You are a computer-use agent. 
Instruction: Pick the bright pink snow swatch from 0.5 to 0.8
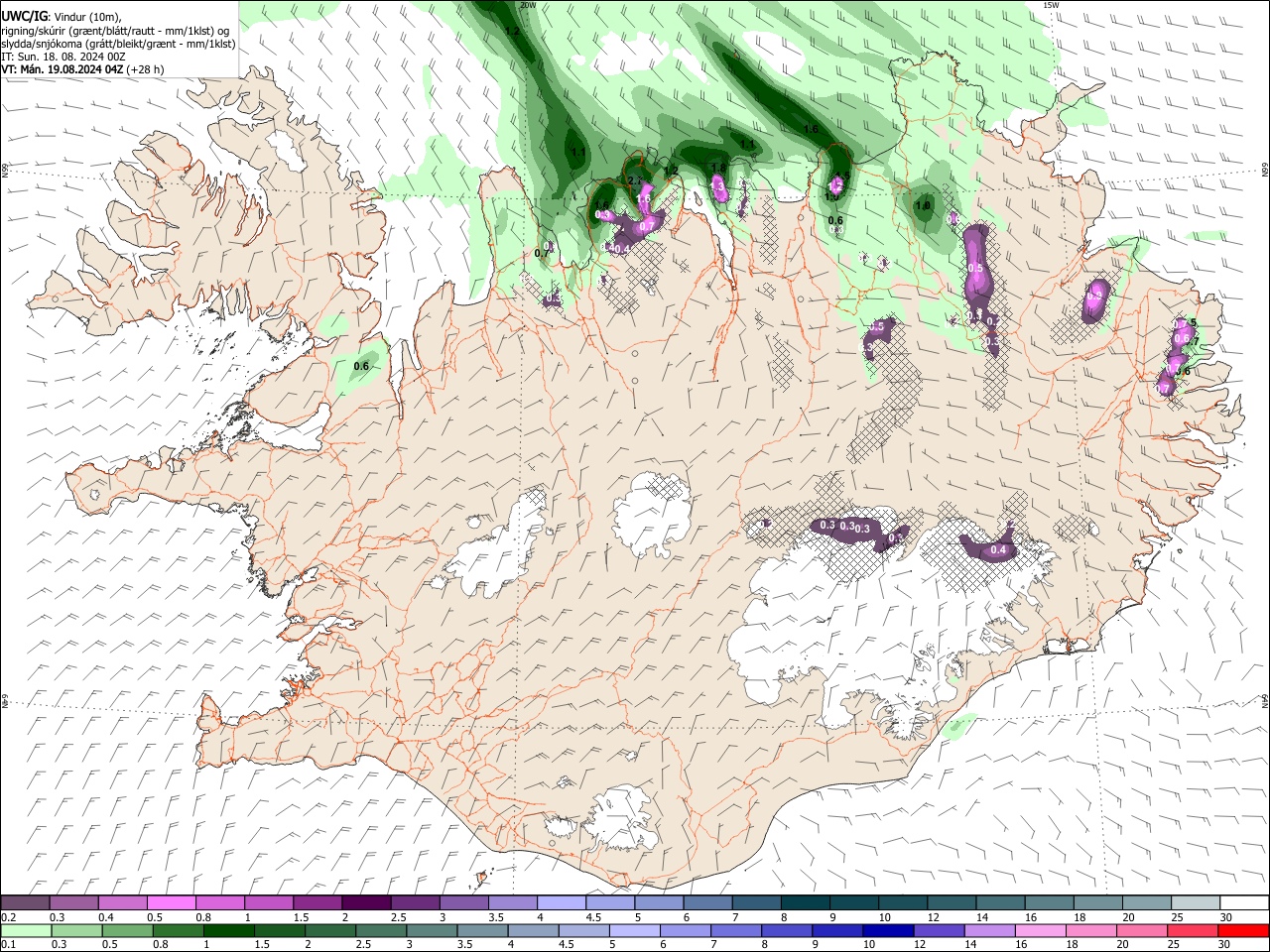click(x=171, y=902)
